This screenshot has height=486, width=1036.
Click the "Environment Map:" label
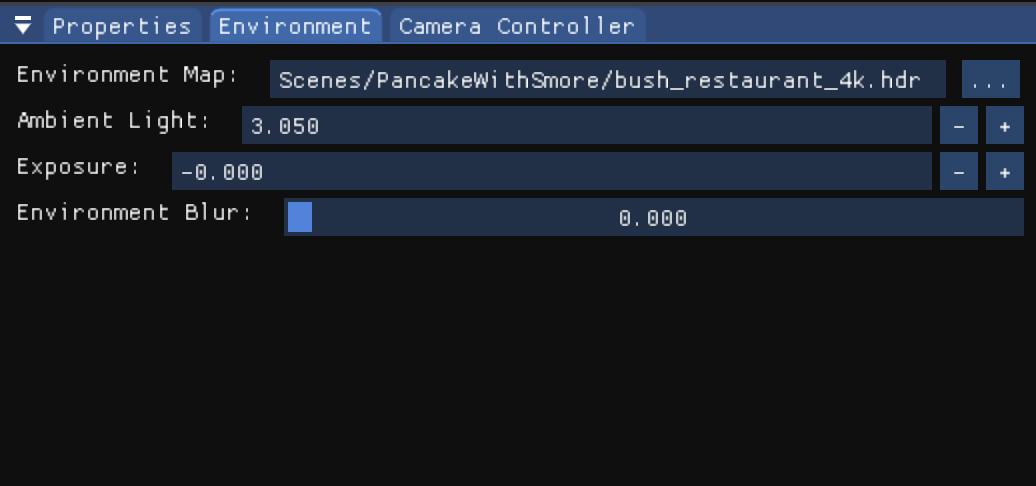(x=128, y=75)
